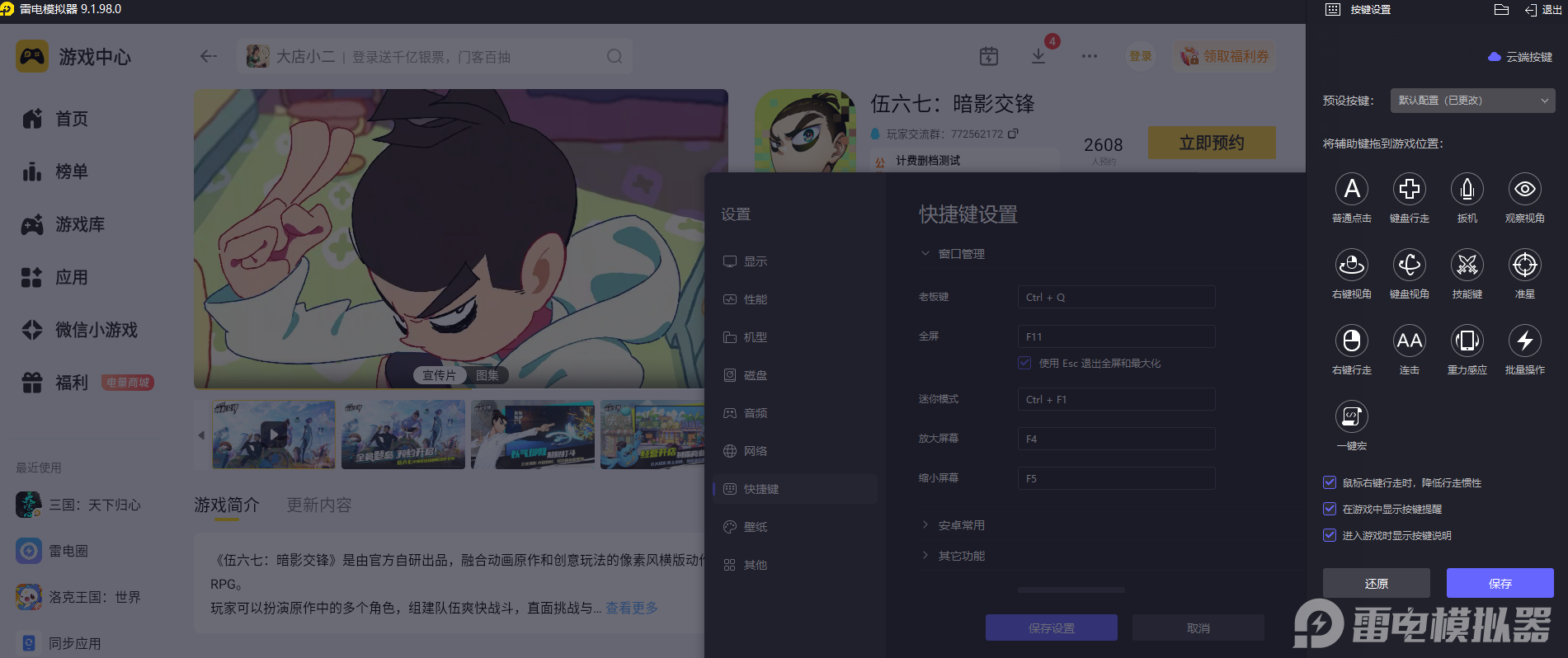Switch to the 更新内容 tab
The height and width of the screenshot is (658, 1568).
318,505
